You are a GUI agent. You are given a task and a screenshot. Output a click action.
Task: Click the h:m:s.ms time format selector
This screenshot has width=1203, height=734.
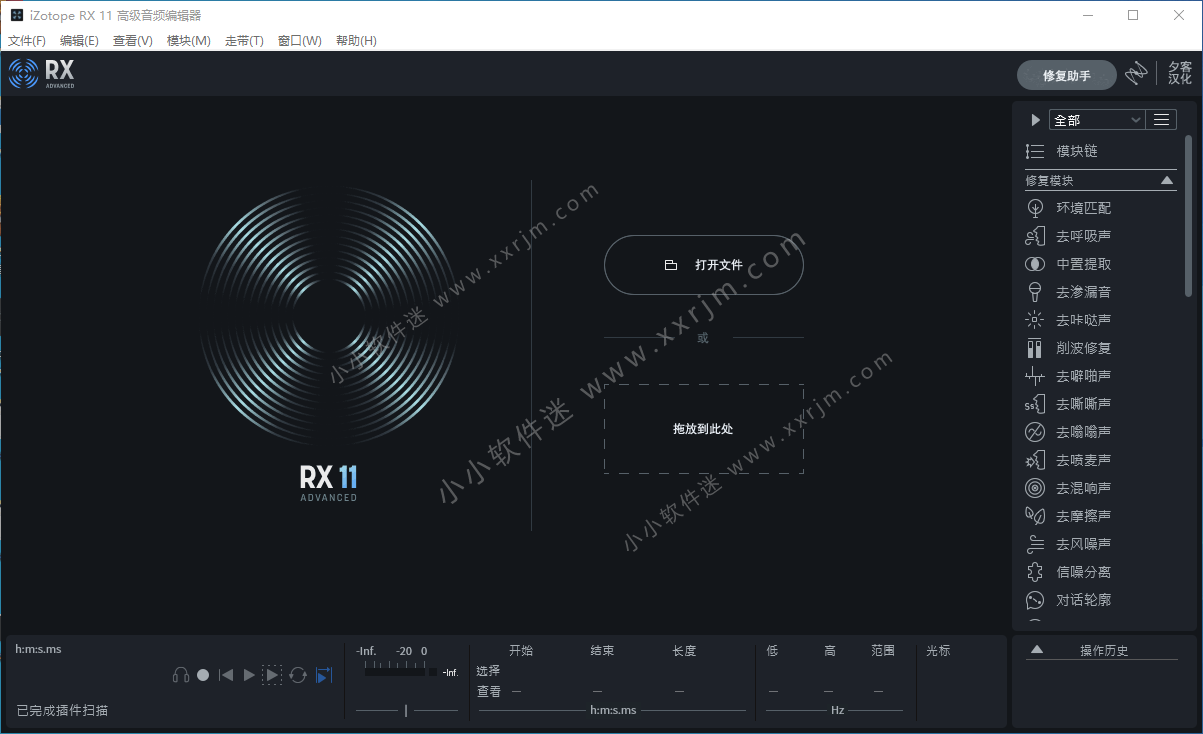pyautogui.click(x=613, y=710)
